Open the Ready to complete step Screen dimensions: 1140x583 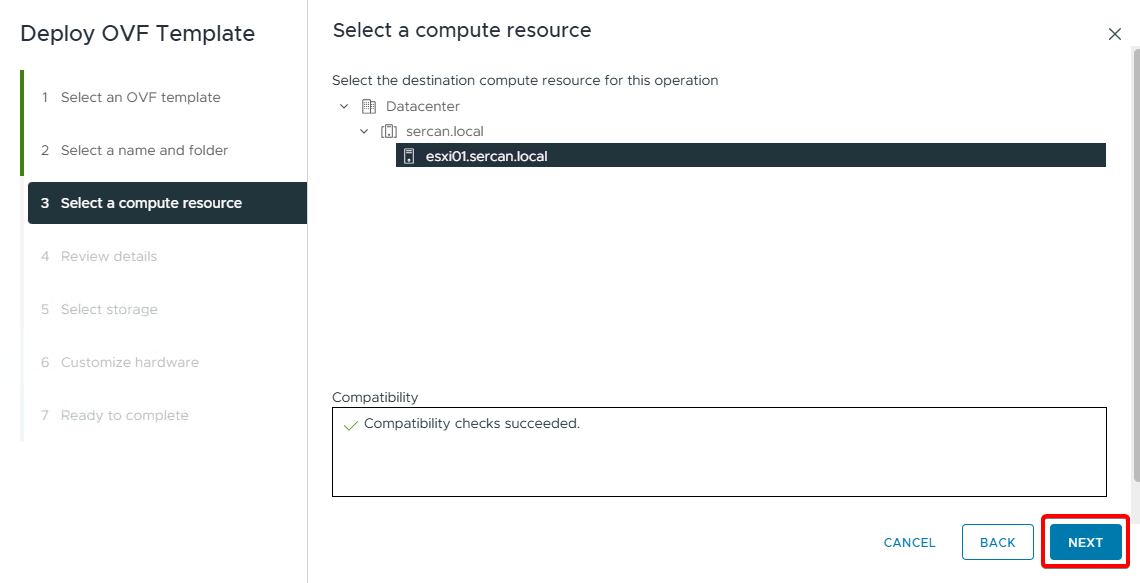click(x=124, y=415)
